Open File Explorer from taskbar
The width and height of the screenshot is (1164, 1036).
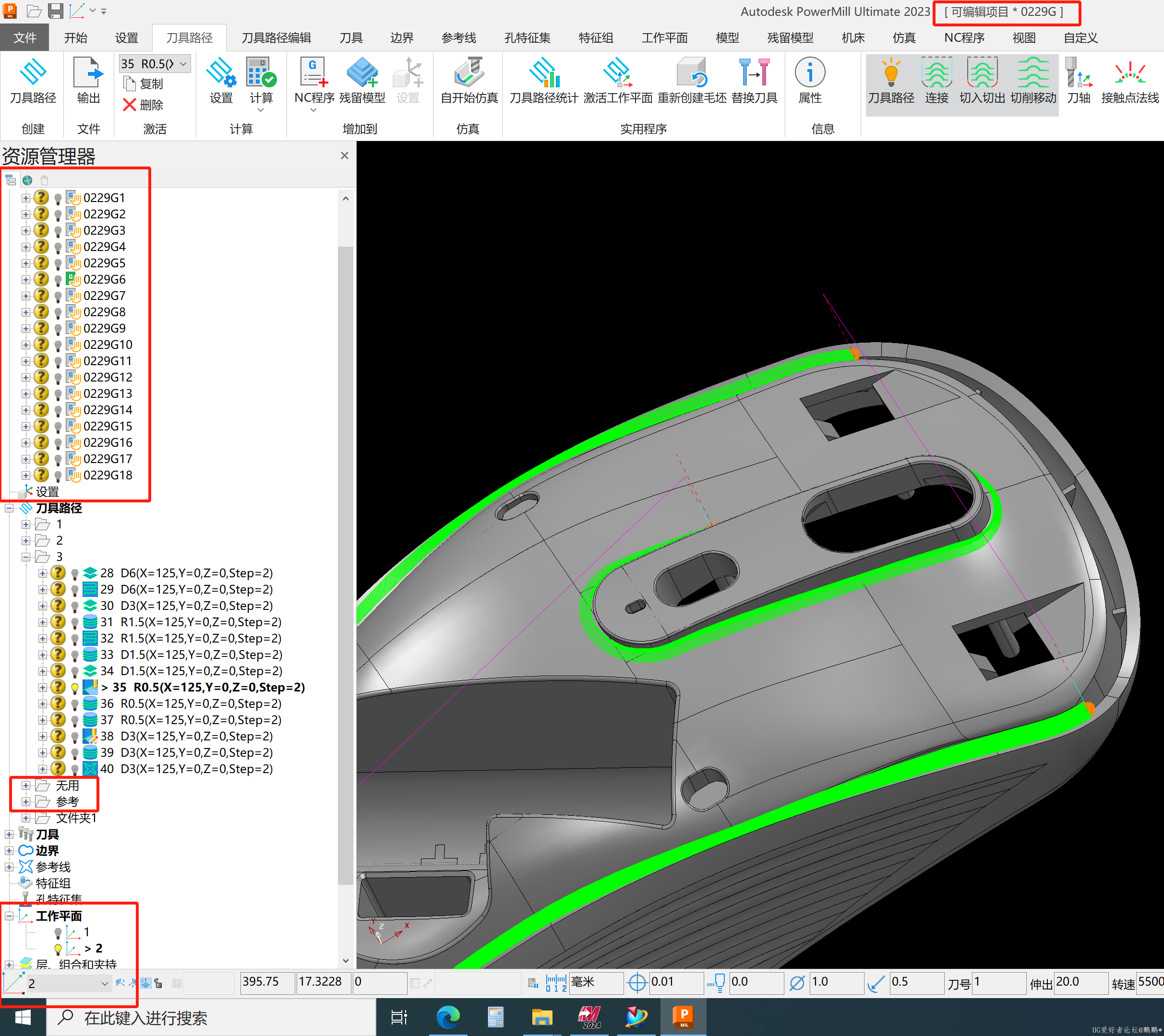coord(542,1018)
